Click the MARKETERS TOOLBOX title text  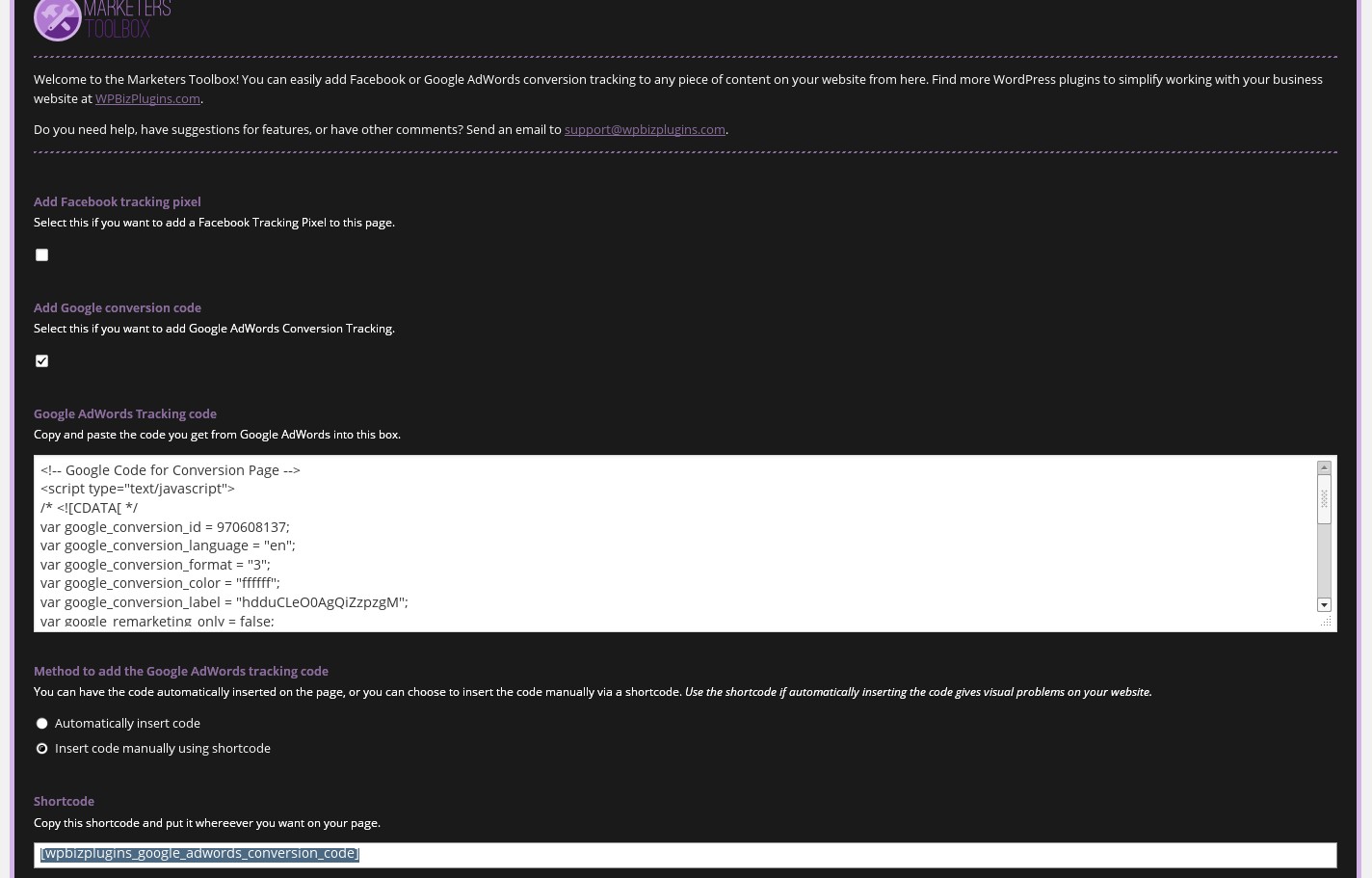(127, 18)
